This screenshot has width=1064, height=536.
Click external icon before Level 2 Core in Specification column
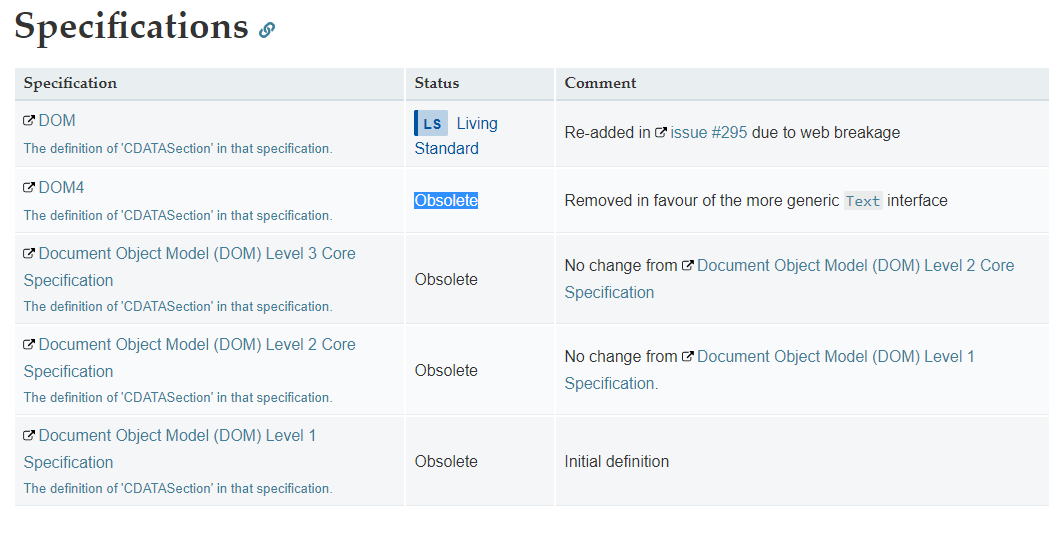tap(30, 344)
